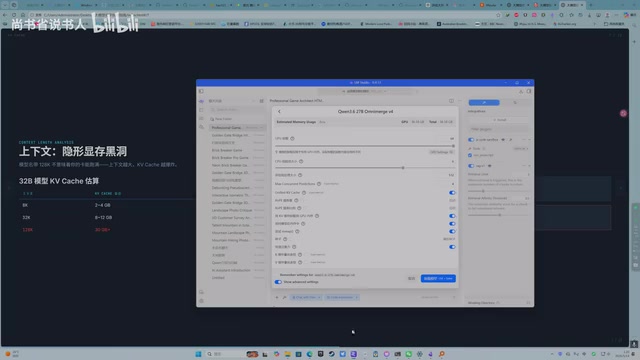This screenshot has width=640, height=360.
Task: Click the wrench tools icon below chat input
Action: pyautogui.click(x=284, y=297)
